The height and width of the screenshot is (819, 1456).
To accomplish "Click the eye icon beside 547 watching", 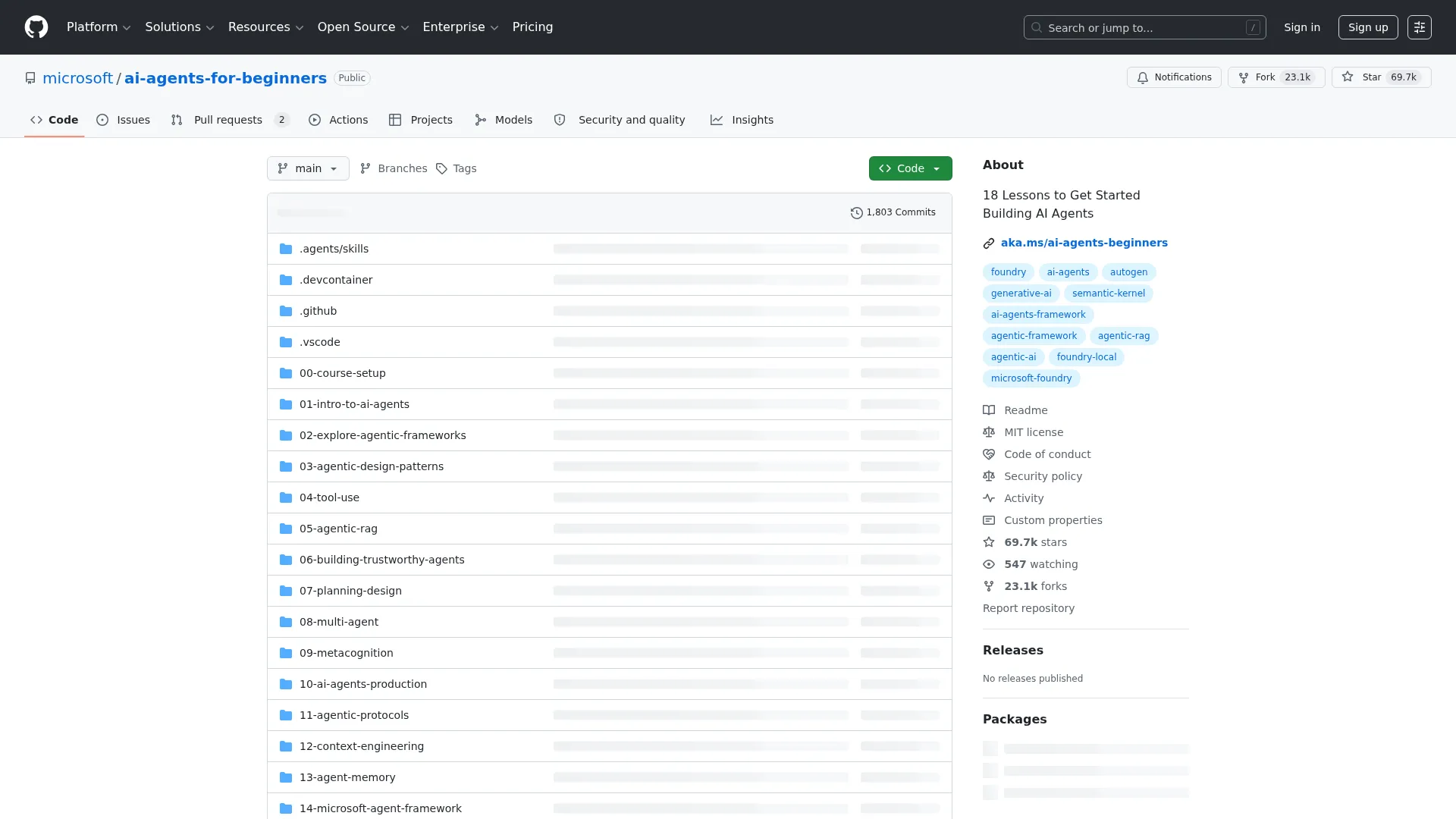I will point(989,564).
